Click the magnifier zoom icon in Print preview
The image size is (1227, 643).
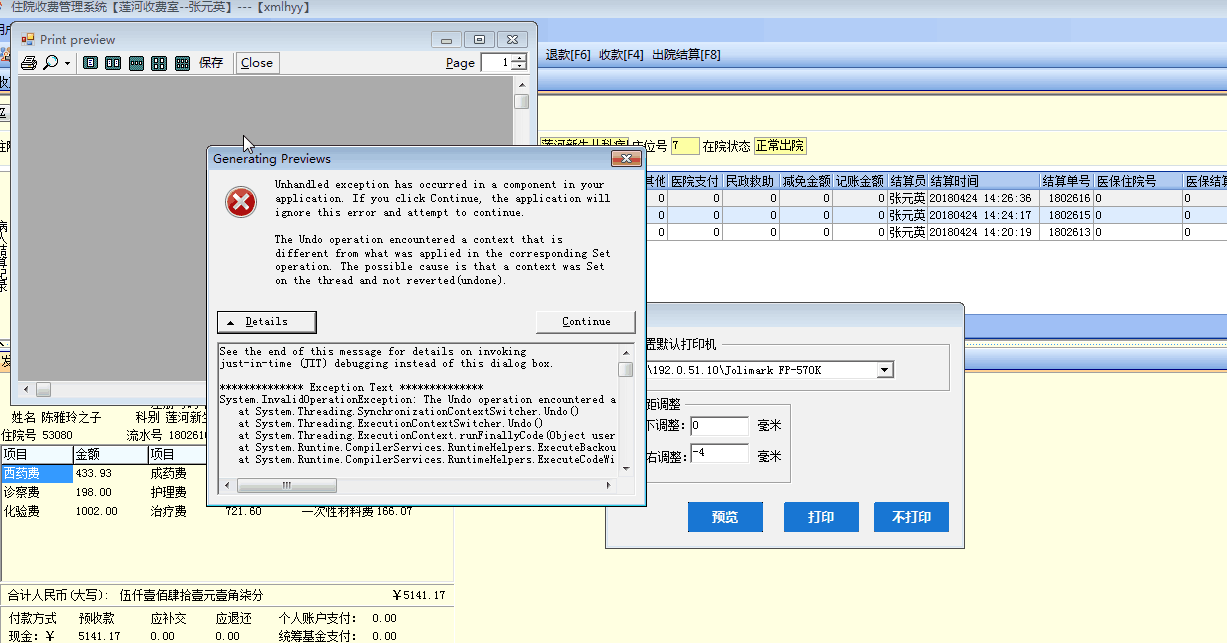click(50, 63)
